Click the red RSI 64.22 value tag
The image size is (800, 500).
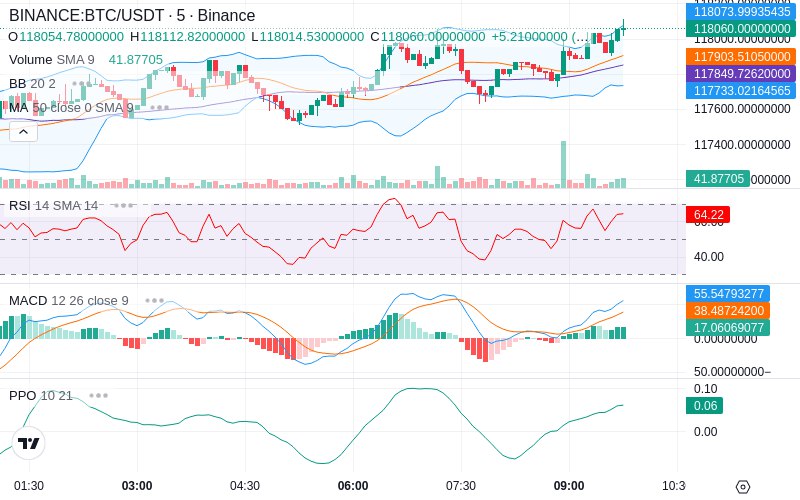(708, 215)
